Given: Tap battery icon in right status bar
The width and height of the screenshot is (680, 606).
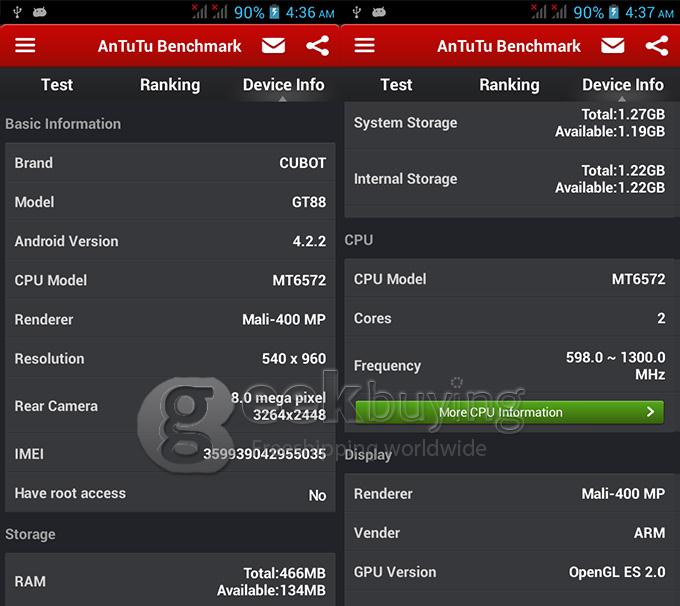Looking at the screenshot, I should point(614,12).
